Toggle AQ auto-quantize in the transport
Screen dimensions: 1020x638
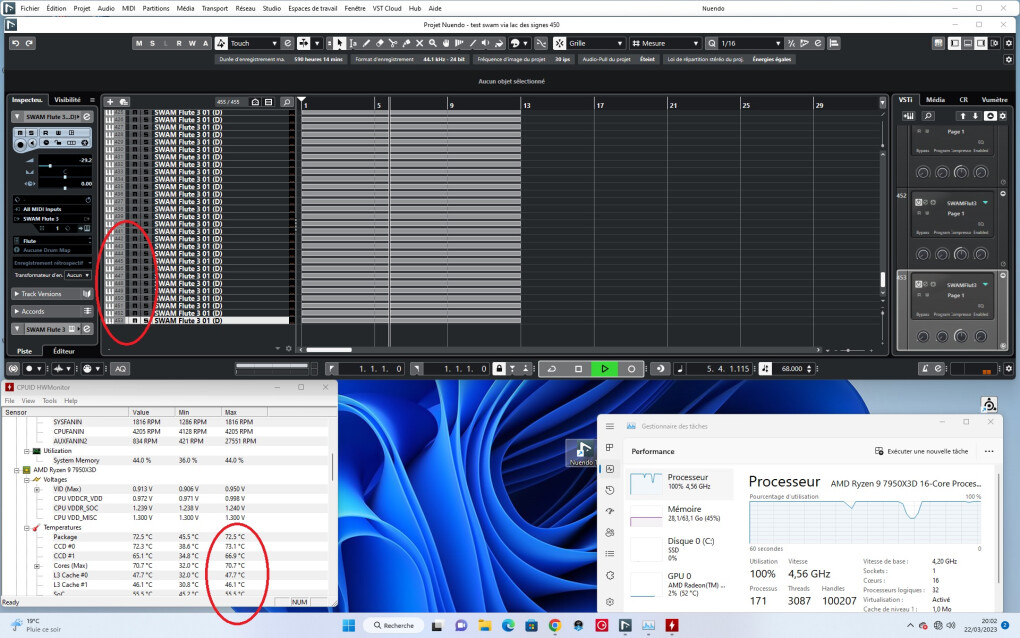(120, 369)
